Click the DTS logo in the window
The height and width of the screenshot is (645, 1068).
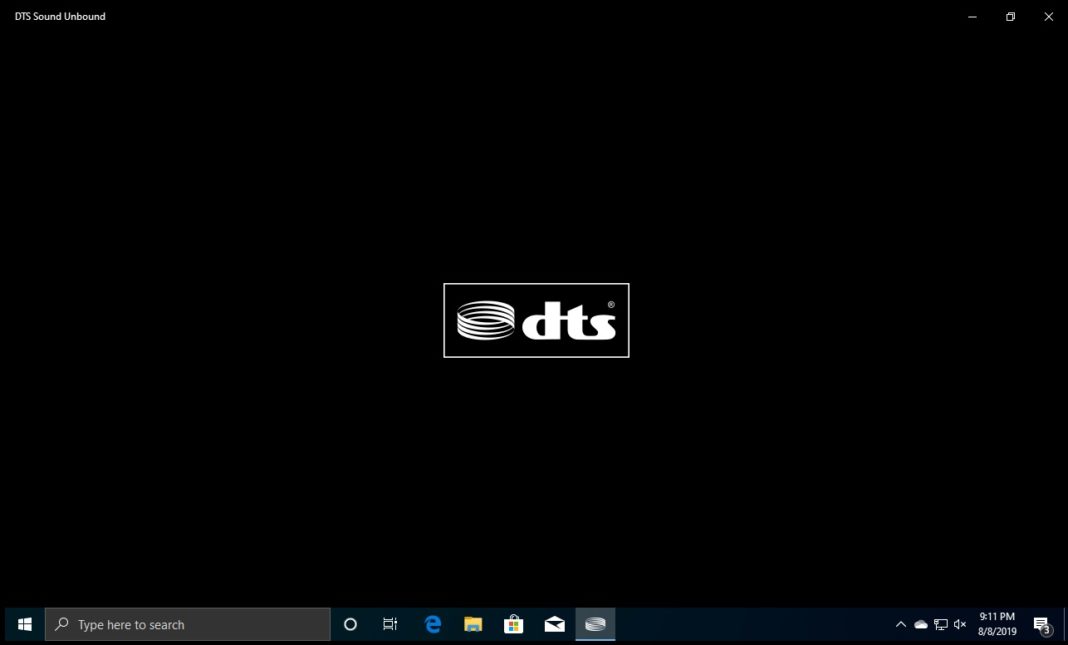[x=535, y=319]
